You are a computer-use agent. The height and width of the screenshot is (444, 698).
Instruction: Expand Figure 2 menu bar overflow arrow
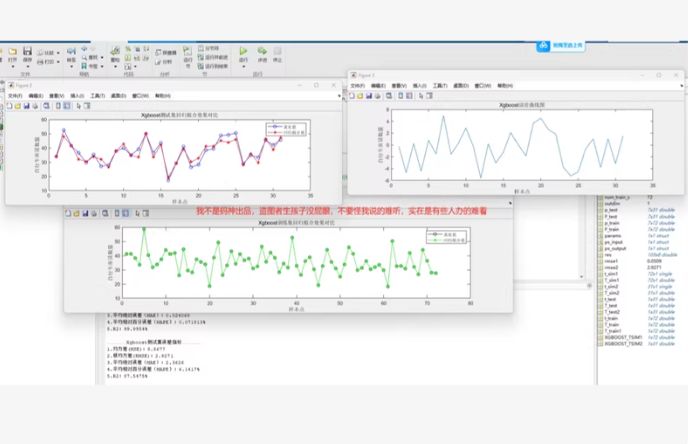click(339, 96)
